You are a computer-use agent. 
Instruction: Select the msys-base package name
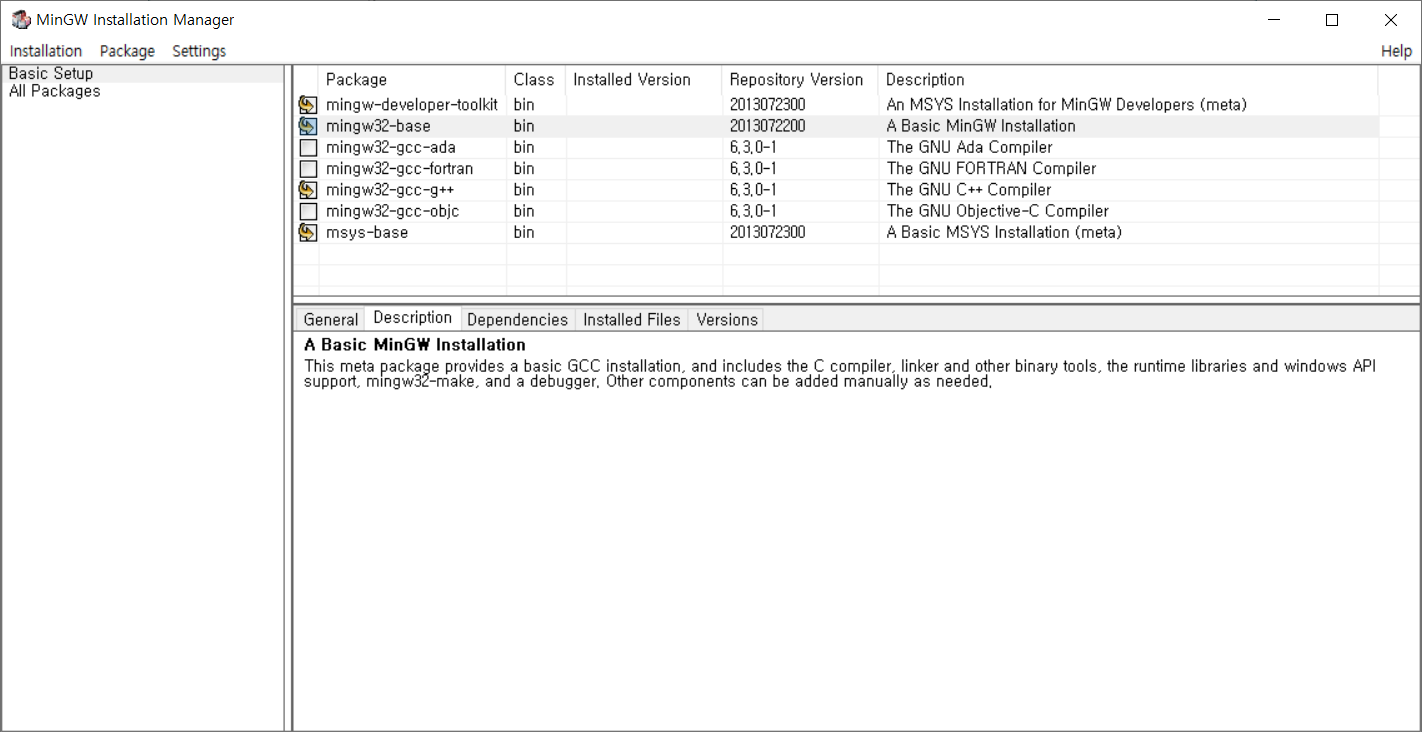coord(367,232)
